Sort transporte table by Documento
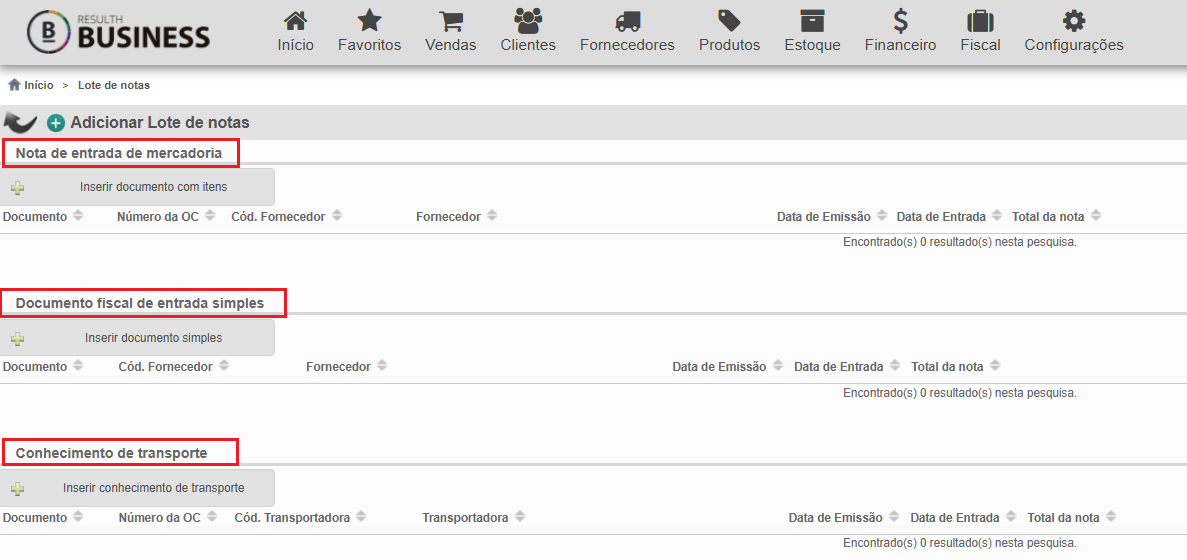This screenshot has width=1187, height=560. [43, 518]
